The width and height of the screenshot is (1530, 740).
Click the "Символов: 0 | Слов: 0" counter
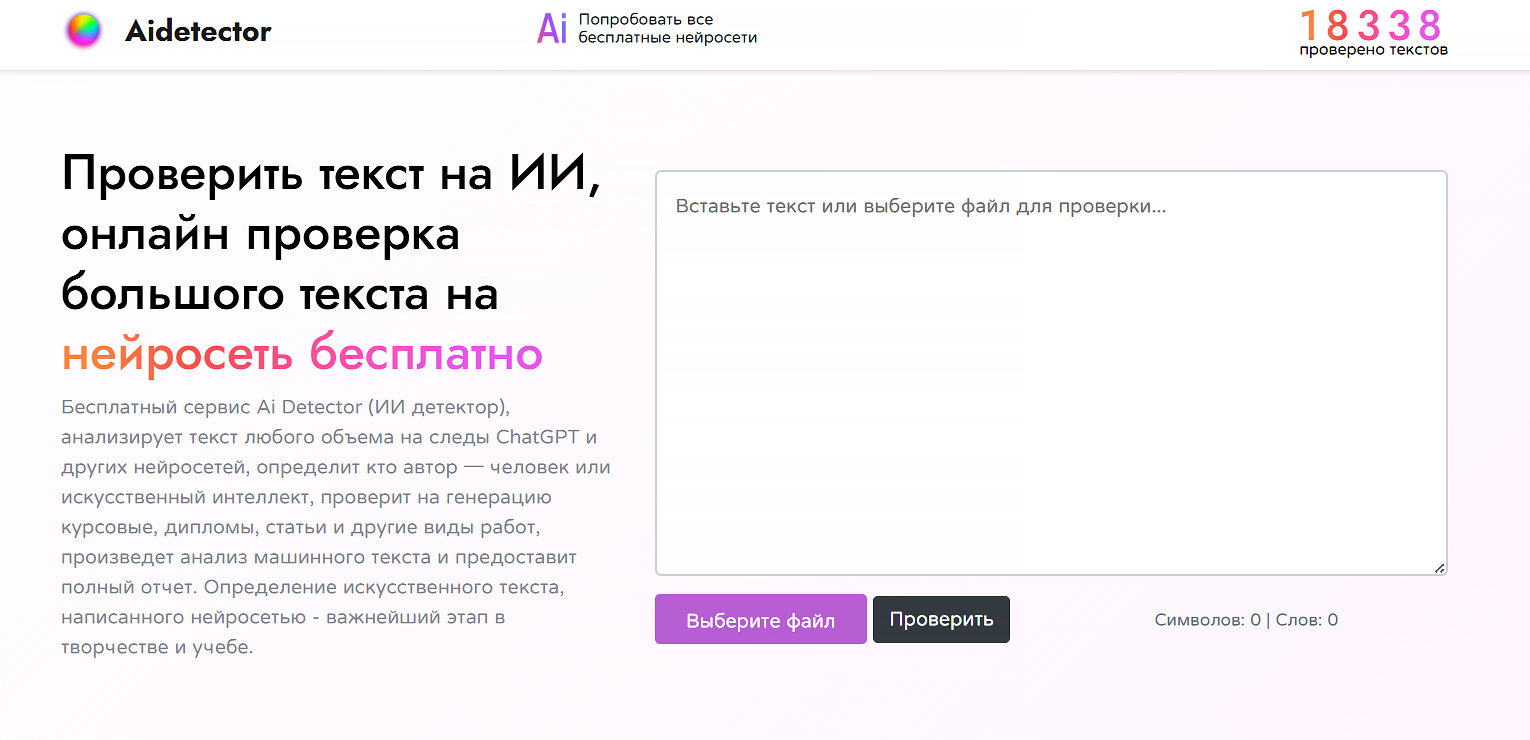pyautogui.click(x=1245, y=619)
